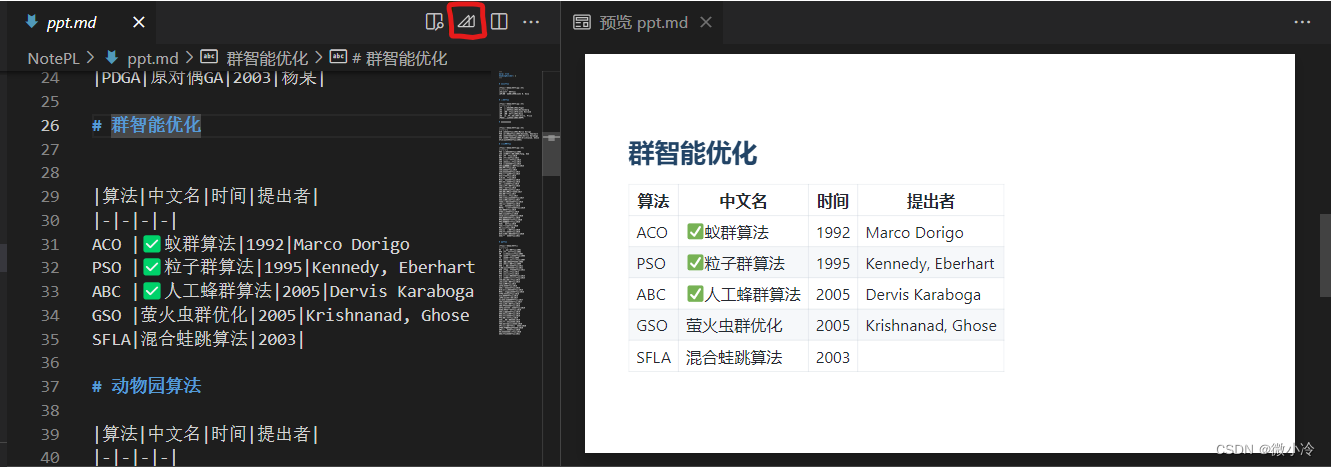The height and width of the screenshot is (467, 1331).
Task: Click the 时间 header cell in the preview
Action: (833, 201)
